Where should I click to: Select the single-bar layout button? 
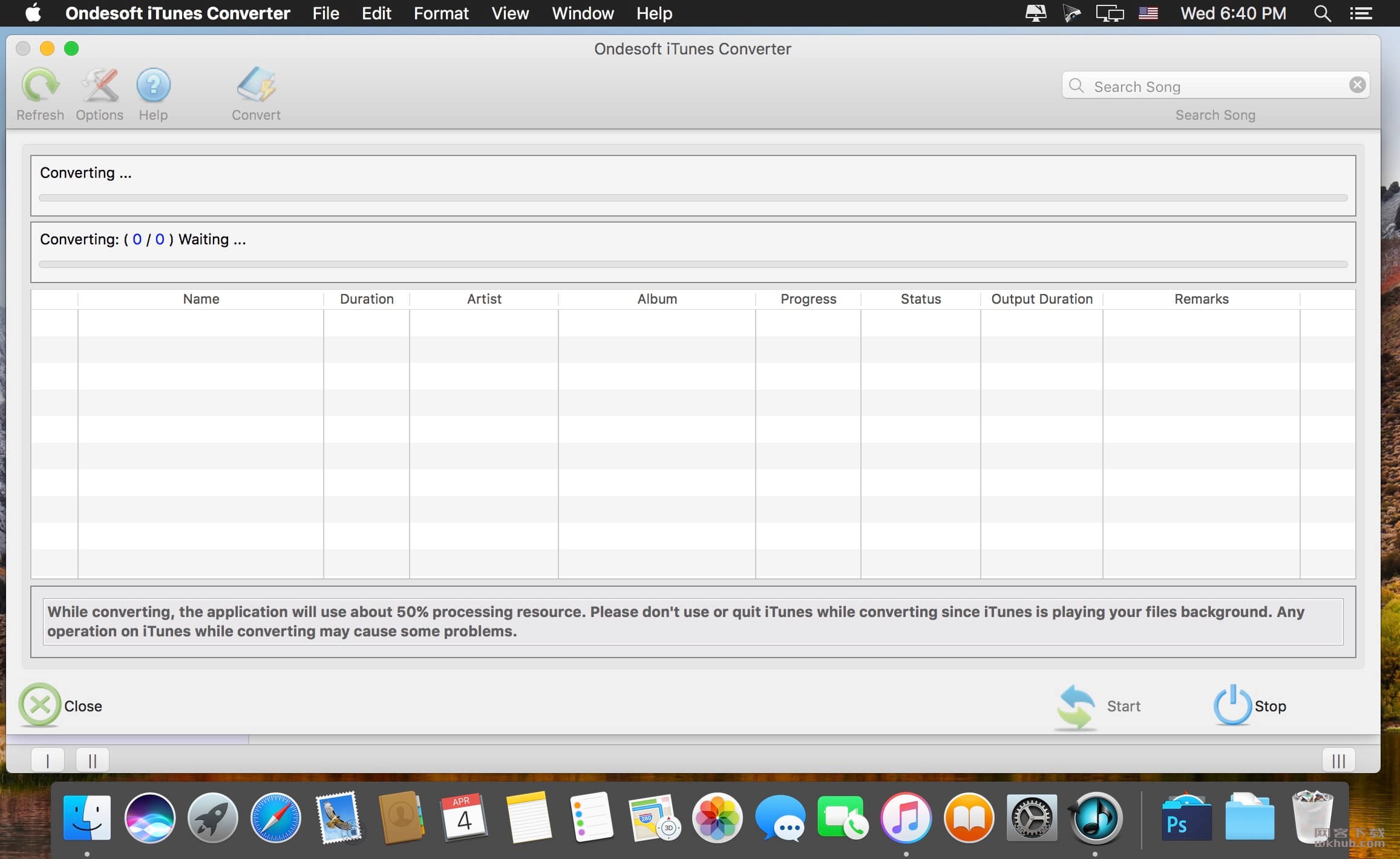pyautogui.click(x=48, y=760)
